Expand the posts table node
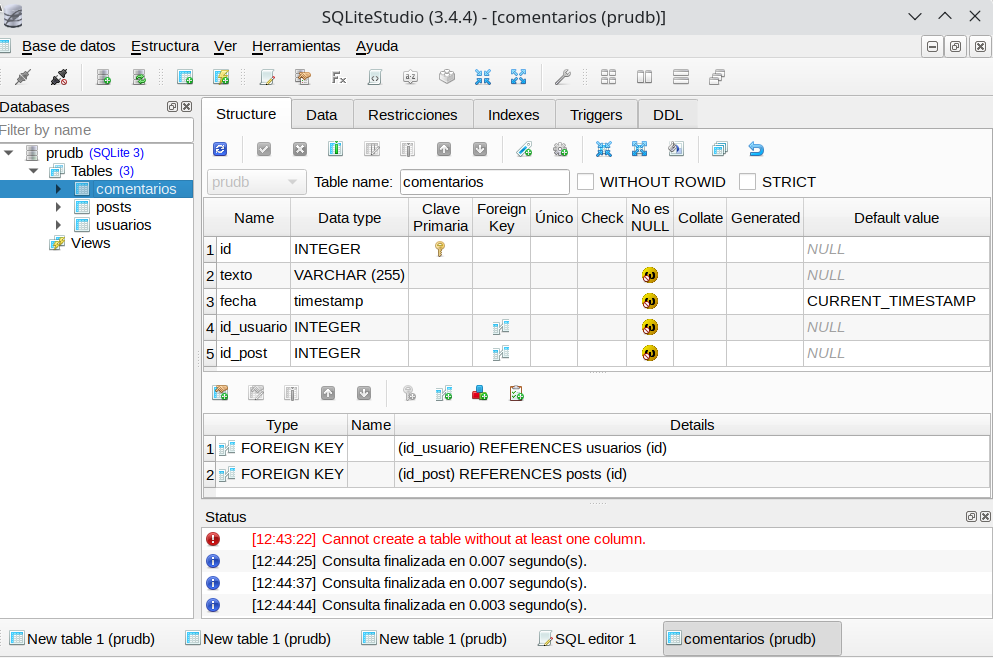This screenshot has width=993, height=658. pos(59,207)
